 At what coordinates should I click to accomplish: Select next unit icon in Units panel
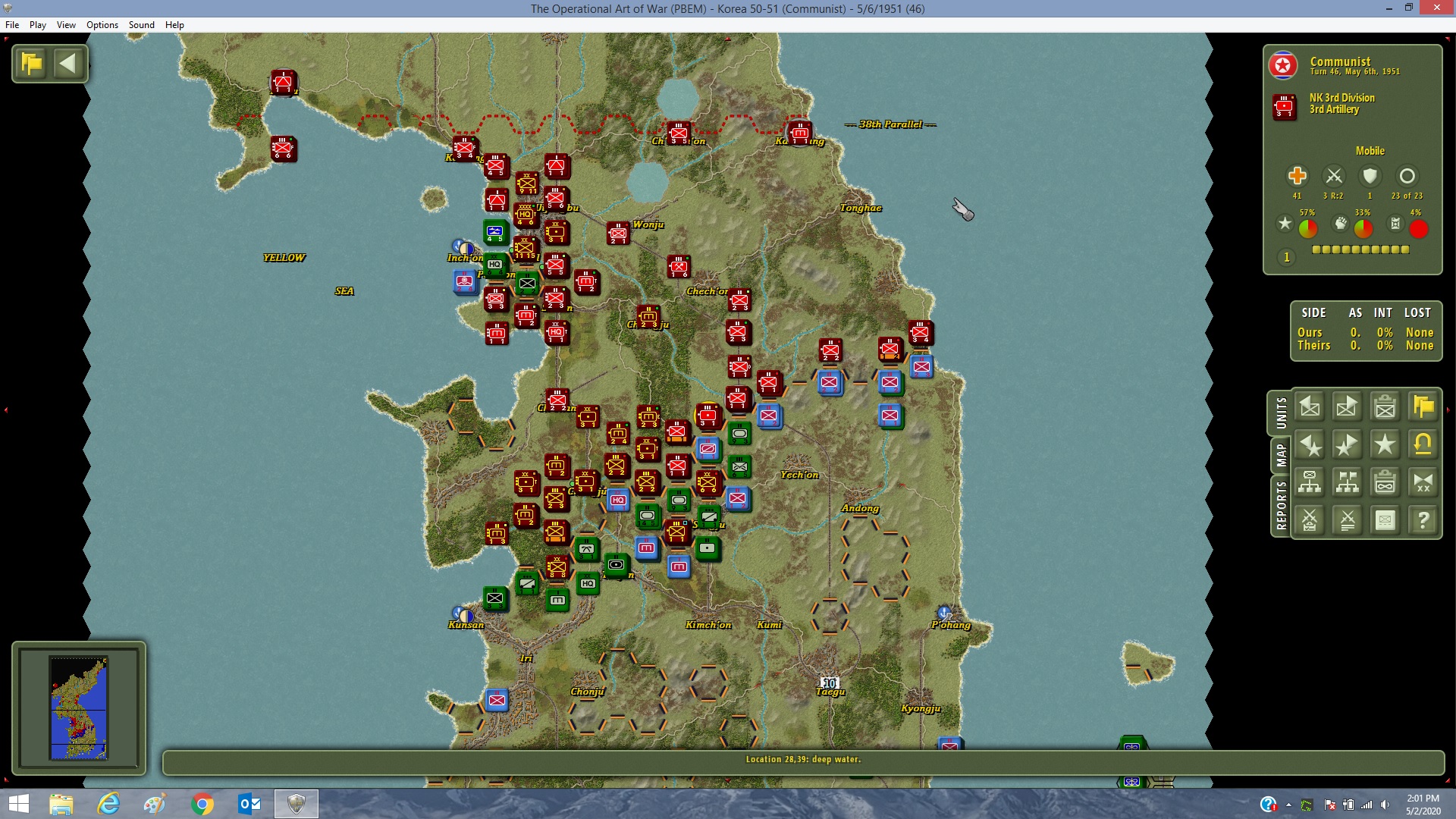tap(1348, 407)
